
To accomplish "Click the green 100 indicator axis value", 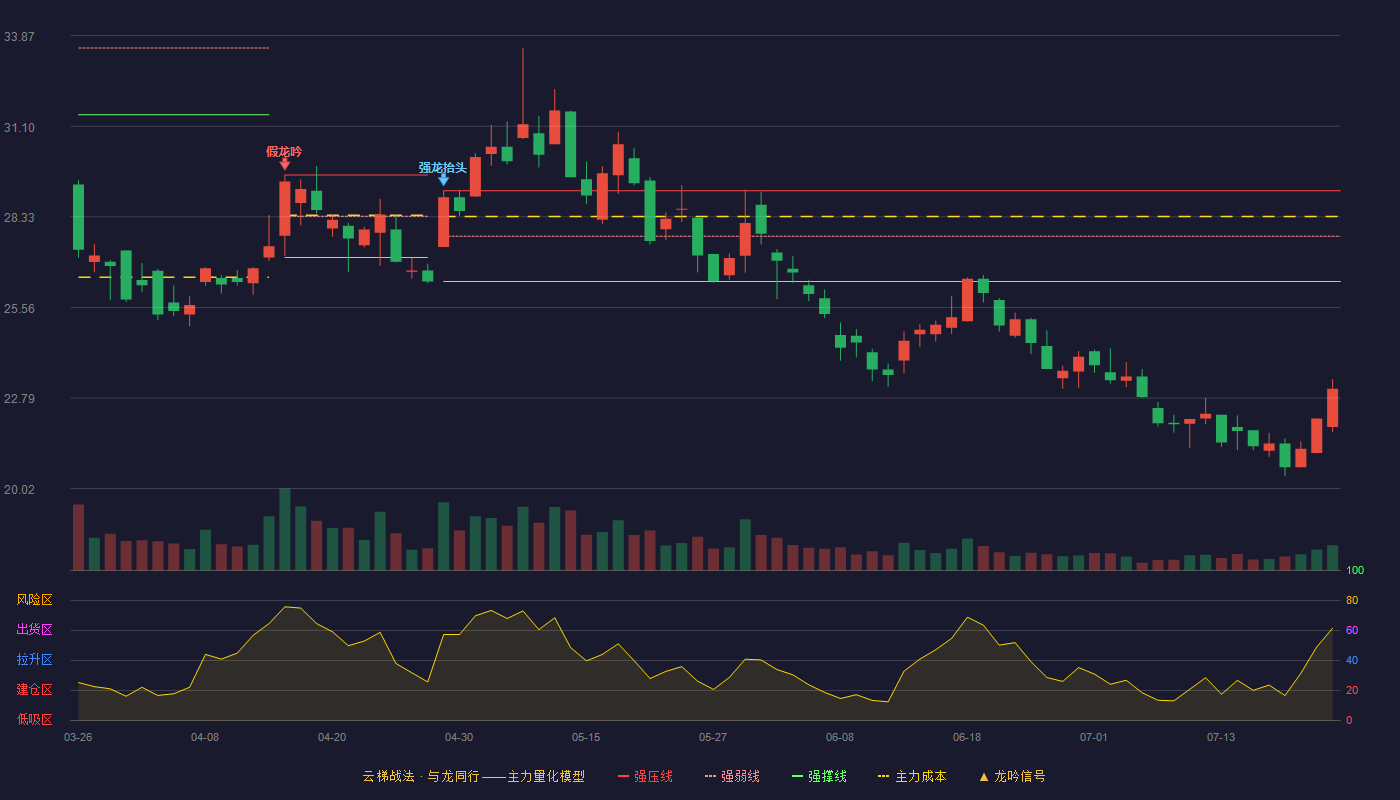I will tap(1355, 571).
